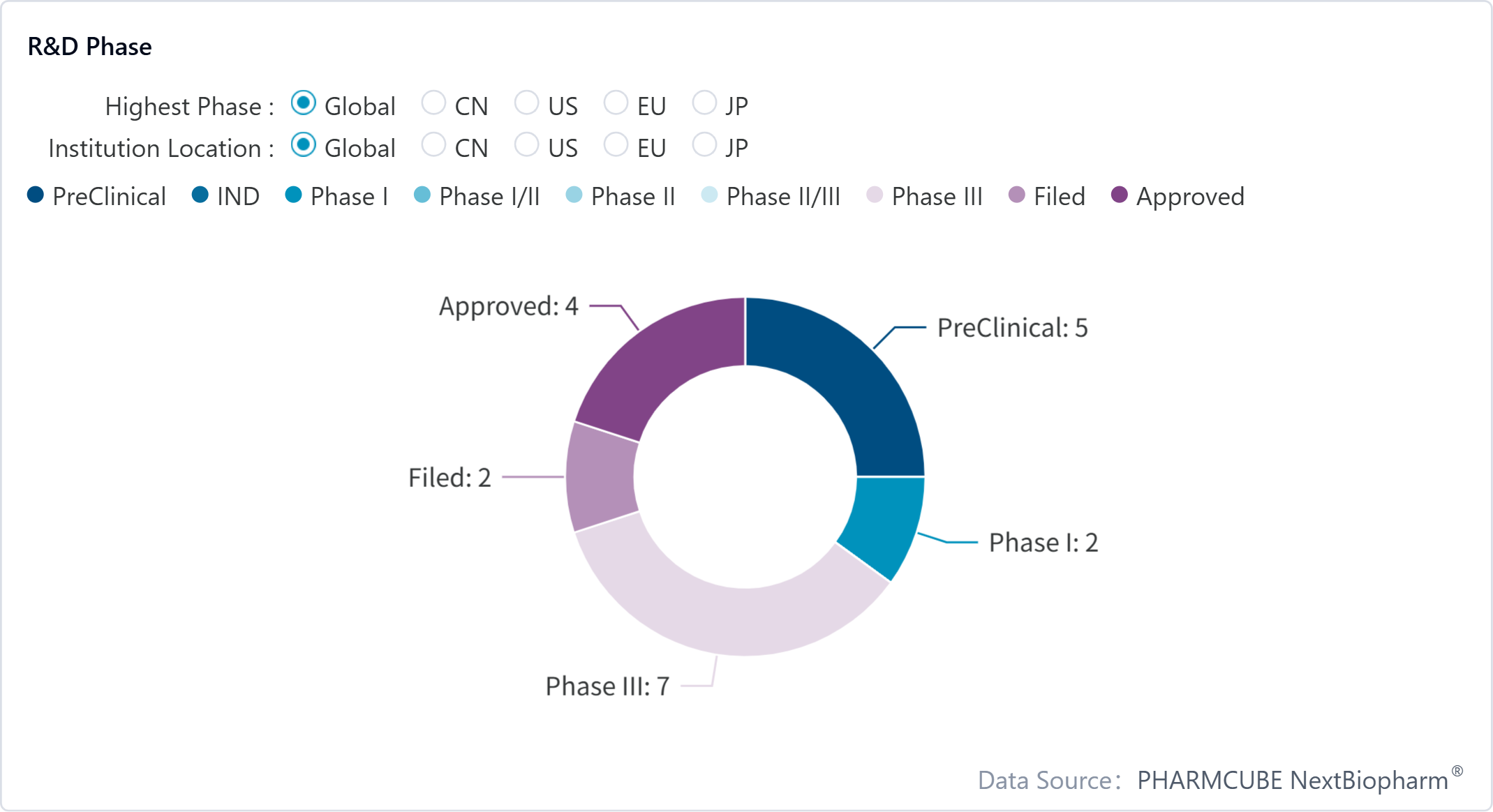Toggle Phase II/III legend dot
This screenshot has width=1493, height=812.
click(x=709, y=195)
